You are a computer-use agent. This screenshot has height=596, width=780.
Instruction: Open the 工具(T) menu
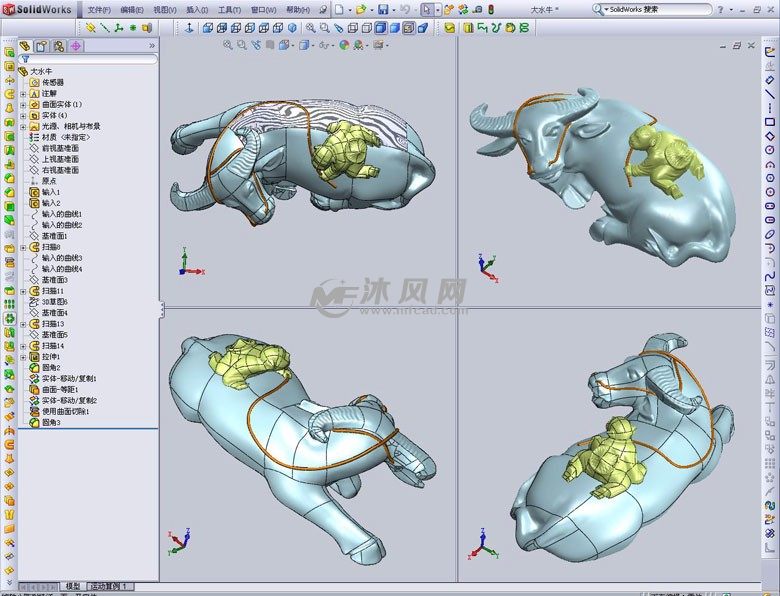(229, 9)
